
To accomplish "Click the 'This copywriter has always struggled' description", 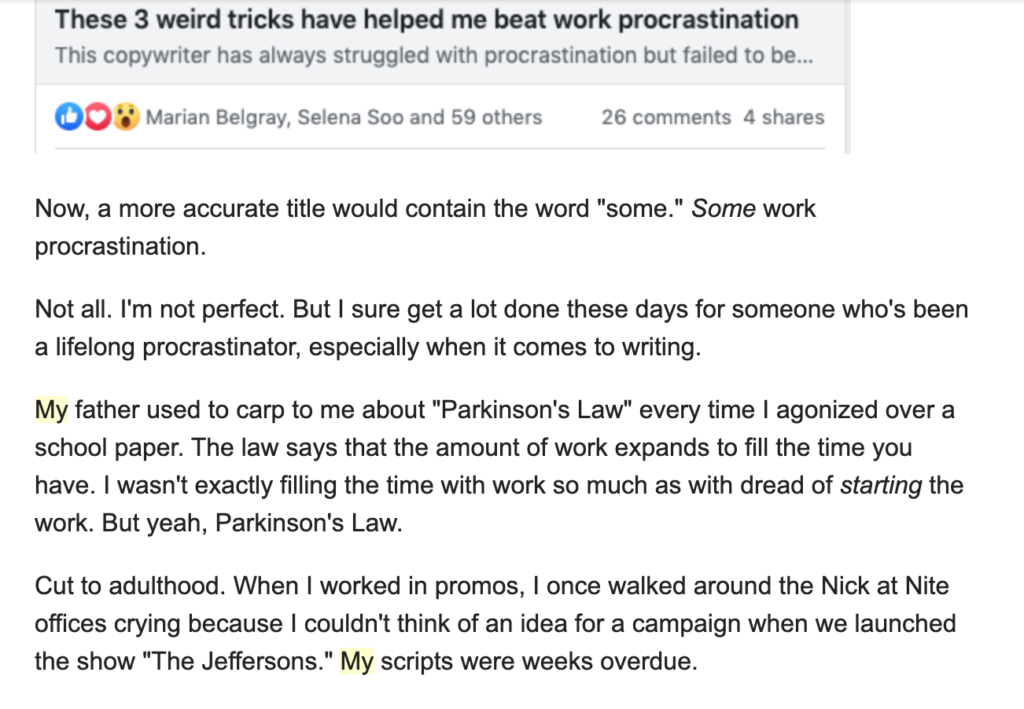I will (x=434, y=55).
